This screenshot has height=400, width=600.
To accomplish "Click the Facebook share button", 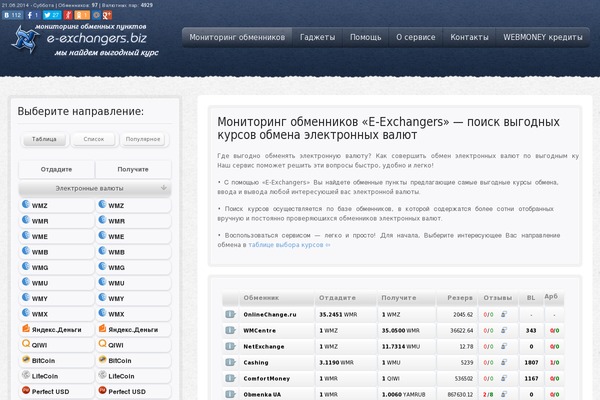I will (33, 15).
